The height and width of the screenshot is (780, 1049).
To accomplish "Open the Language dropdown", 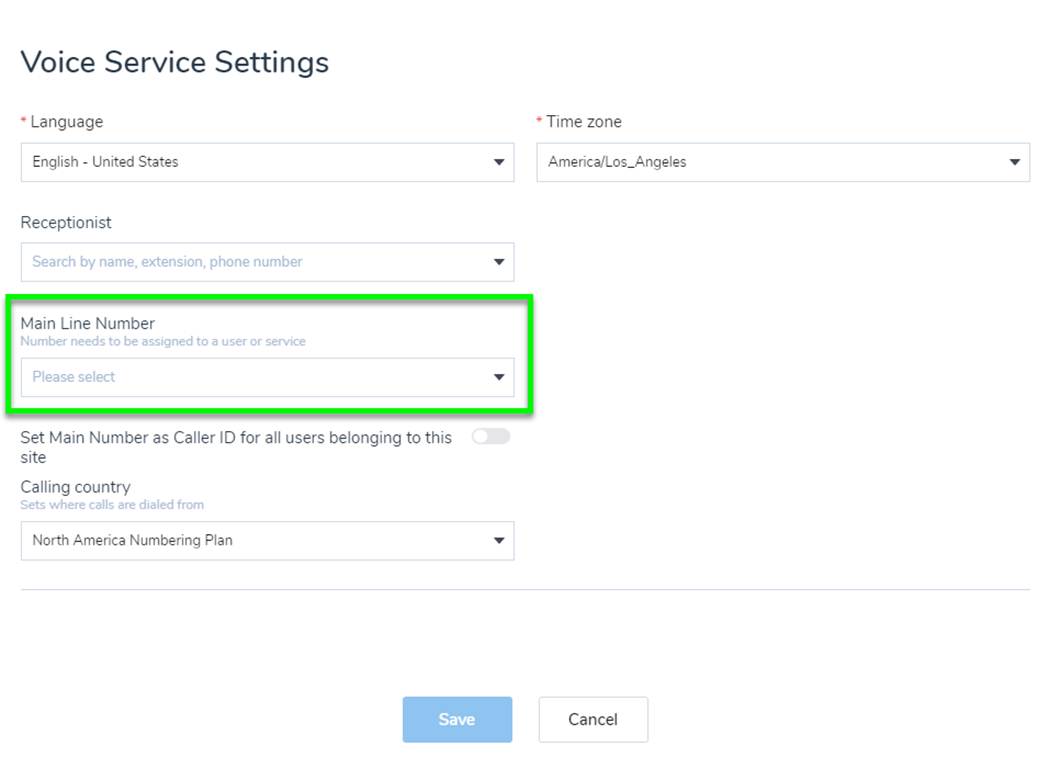I will (267, 162).
